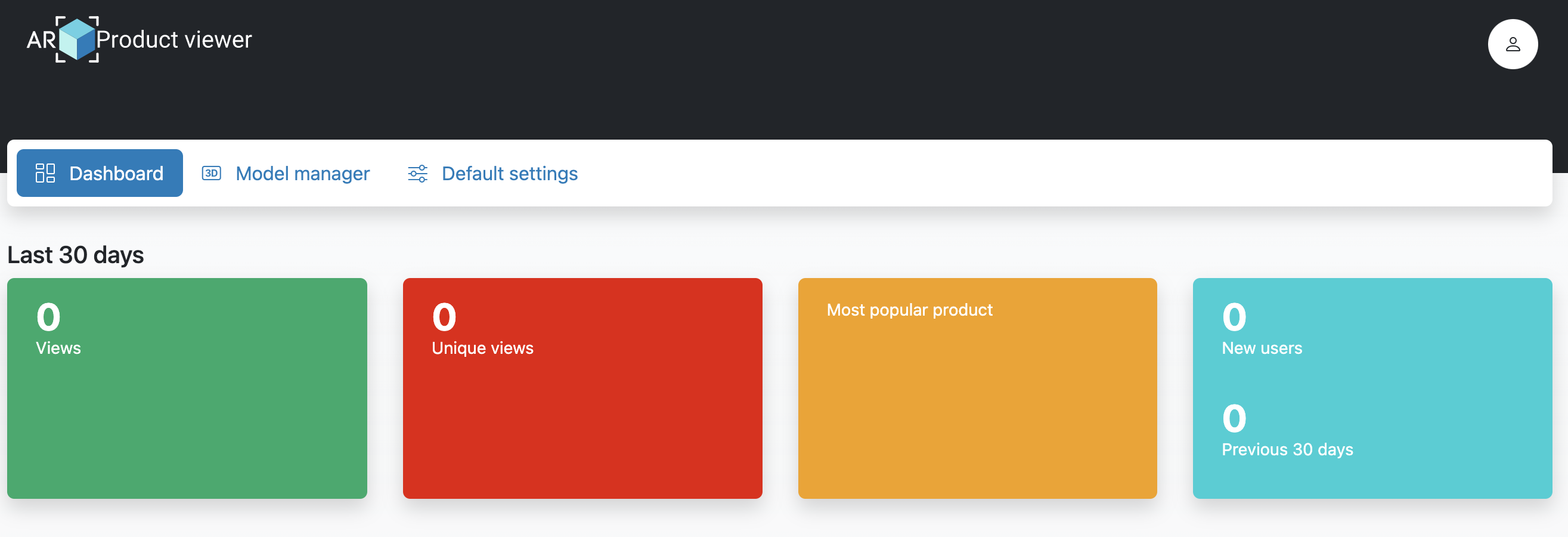This screenshot has width=1568, height=537.
Task: Click the 'Product viewer' logo text
Action: click(174, 39)
